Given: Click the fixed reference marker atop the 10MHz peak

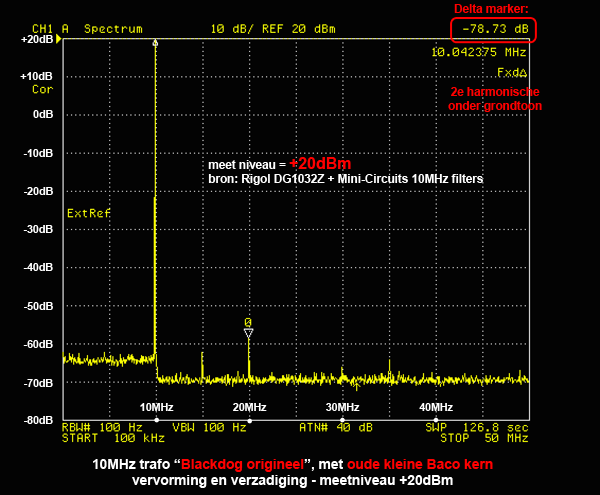Looking at the screenshot, I should [155, 42].
